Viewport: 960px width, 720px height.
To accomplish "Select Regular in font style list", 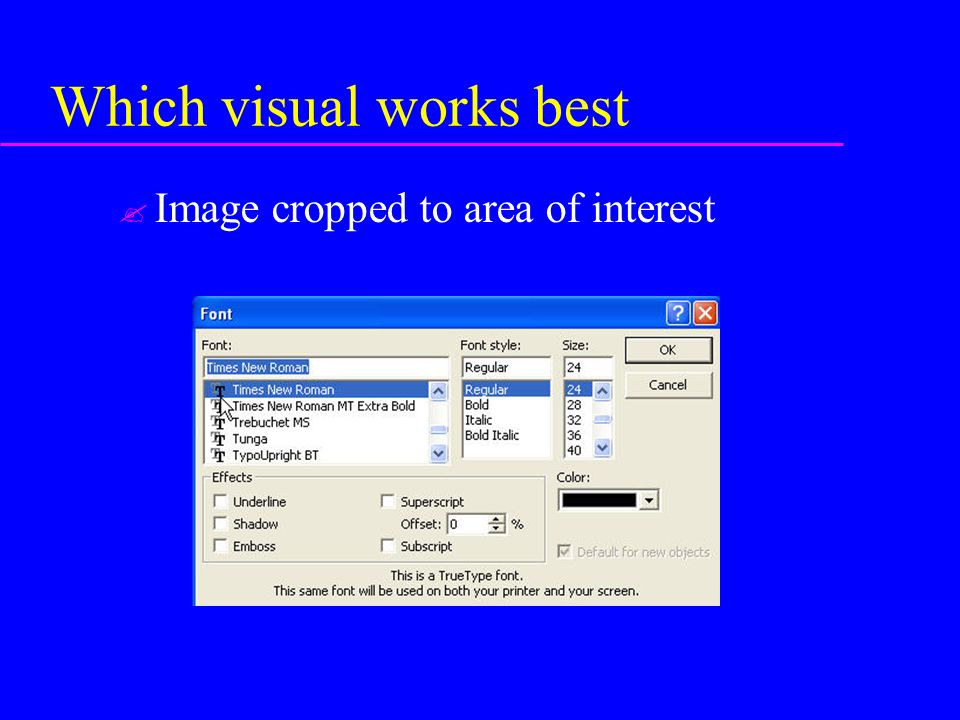I will (506, 389).
